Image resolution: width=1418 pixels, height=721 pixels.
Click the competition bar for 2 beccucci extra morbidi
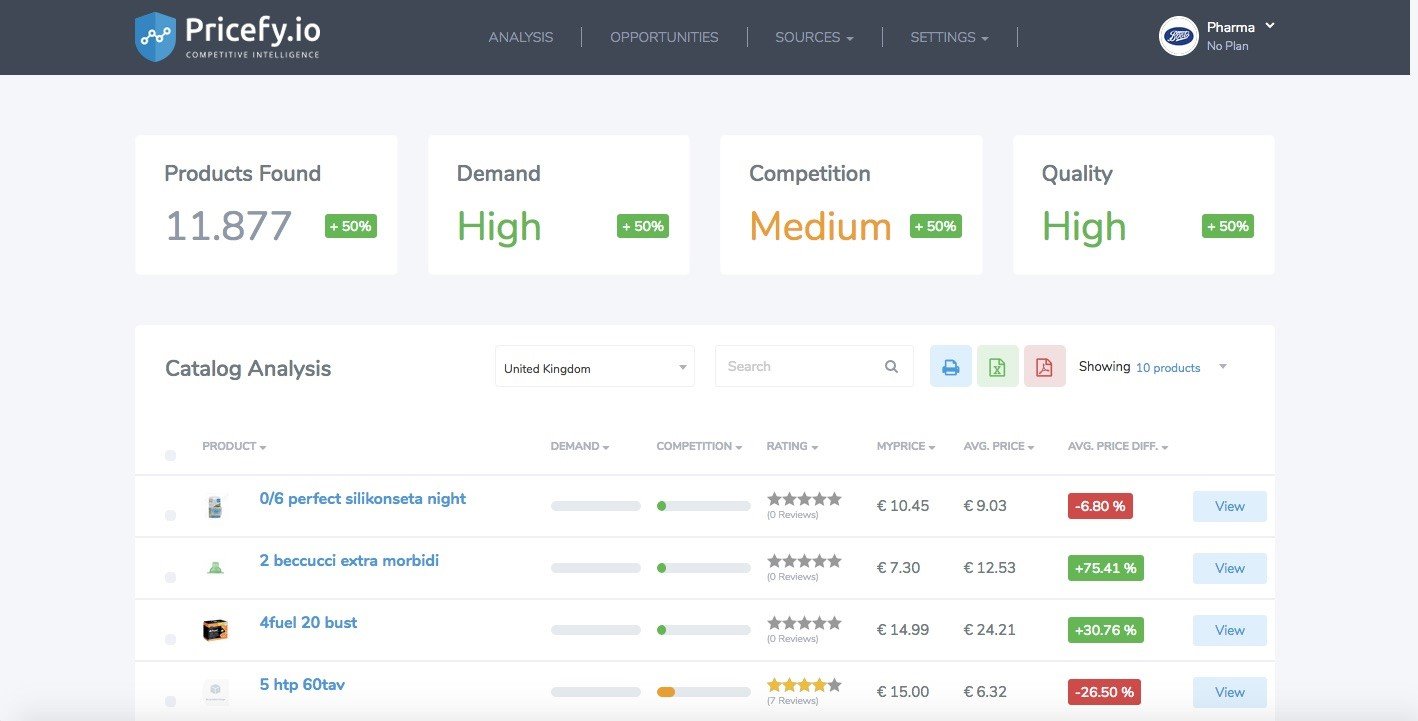(703, 568)
